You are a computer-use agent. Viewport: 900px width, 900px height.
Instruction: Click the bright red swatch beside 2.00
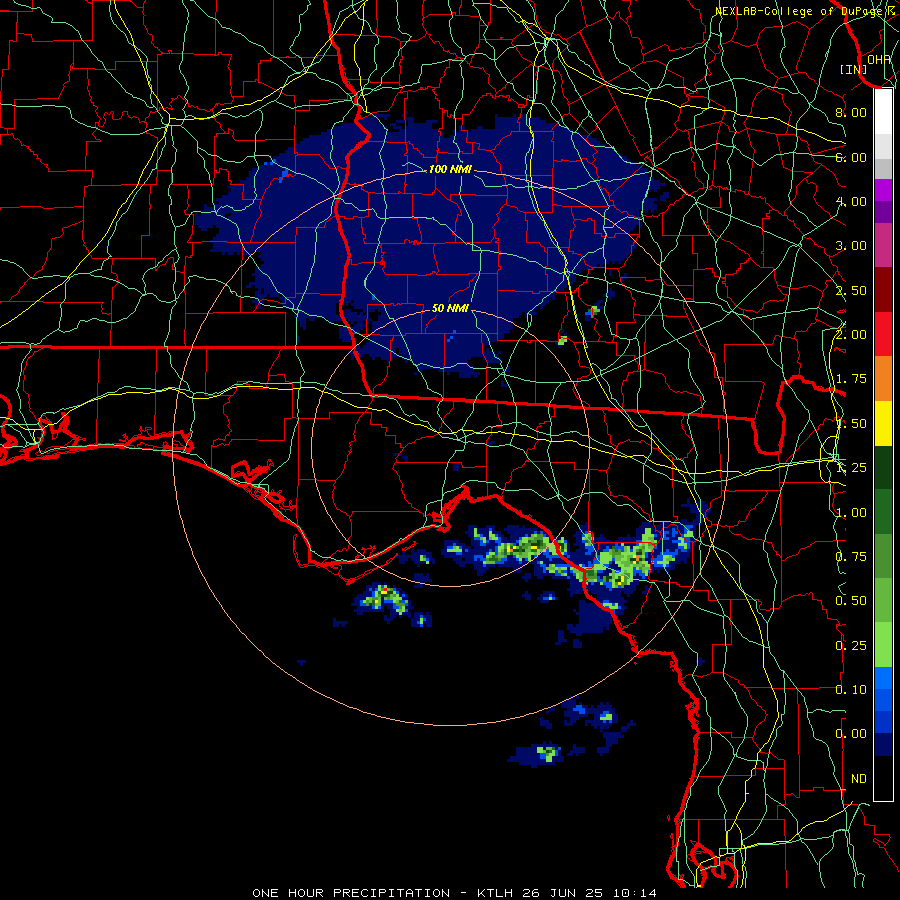pyautogui.click(x=883, y=334)
